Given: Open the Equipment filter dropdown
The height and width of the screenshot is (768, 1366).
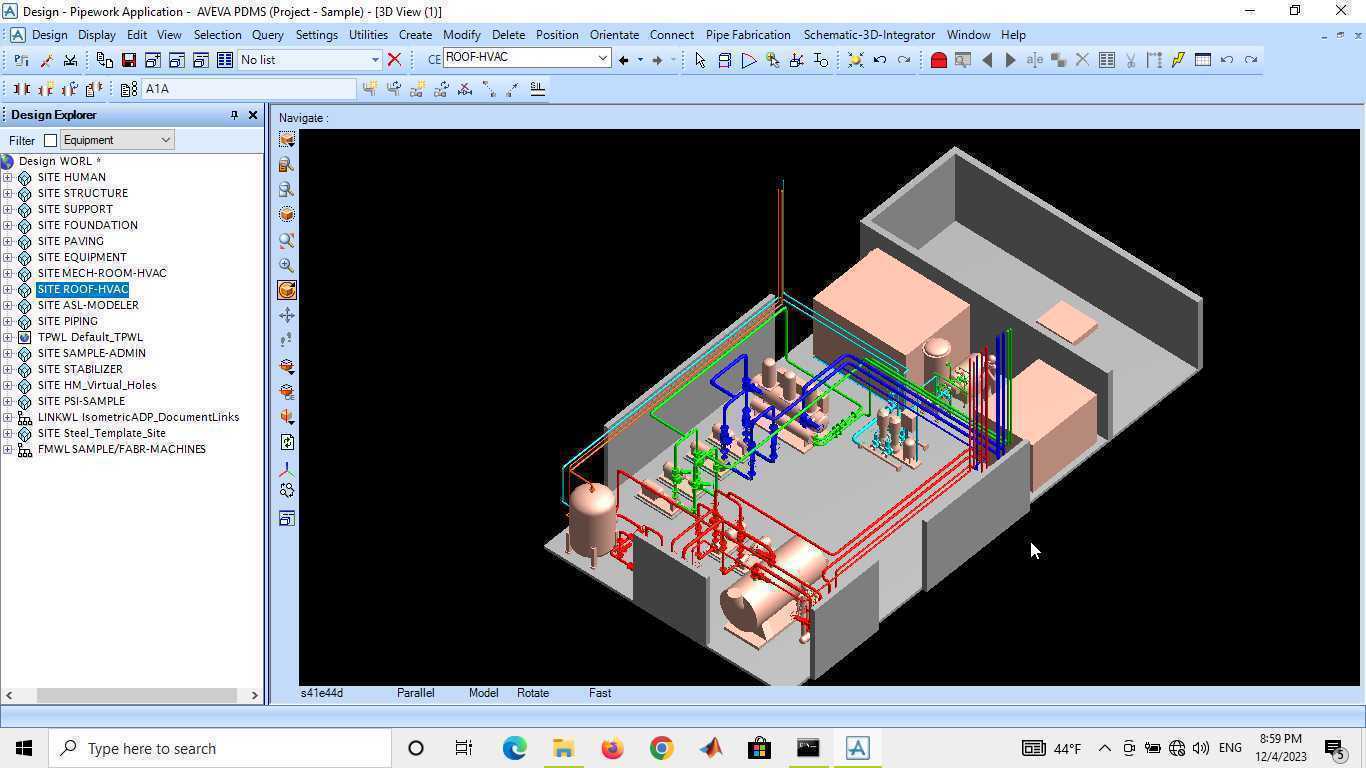Looking at the screenshot, I should point(166,140).
